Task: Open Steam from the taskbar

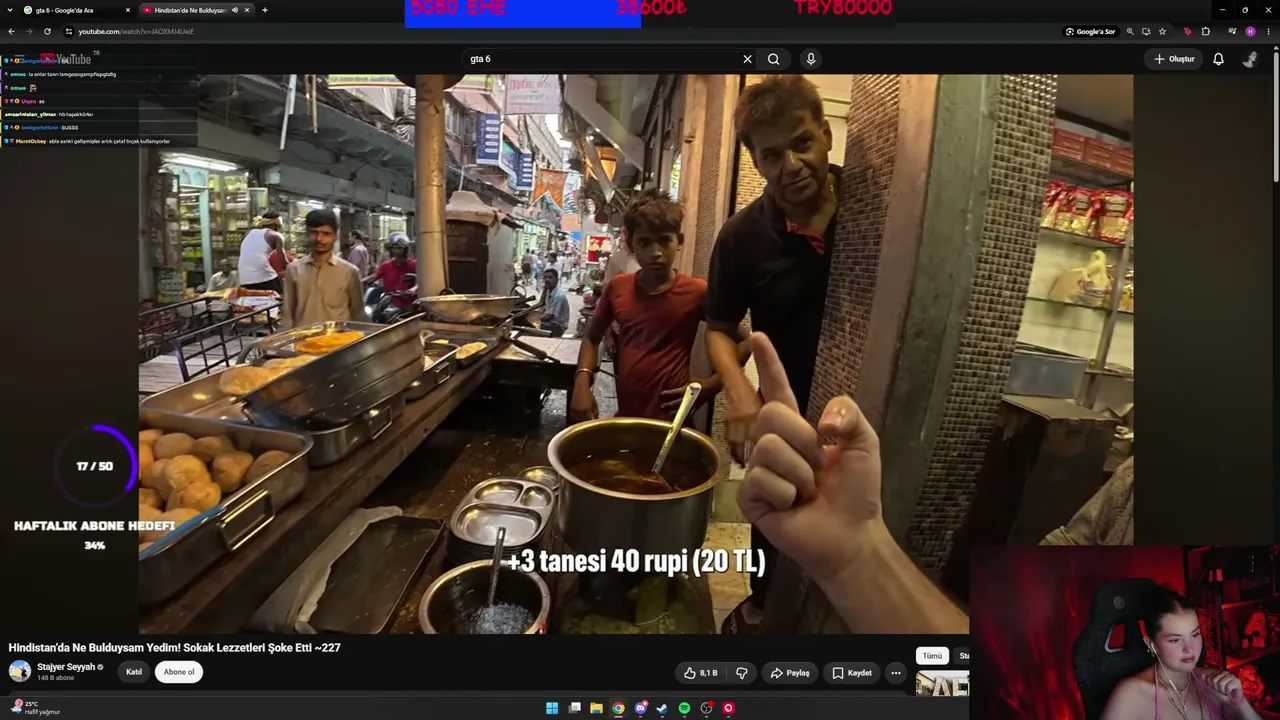Action: click(662, 708)
